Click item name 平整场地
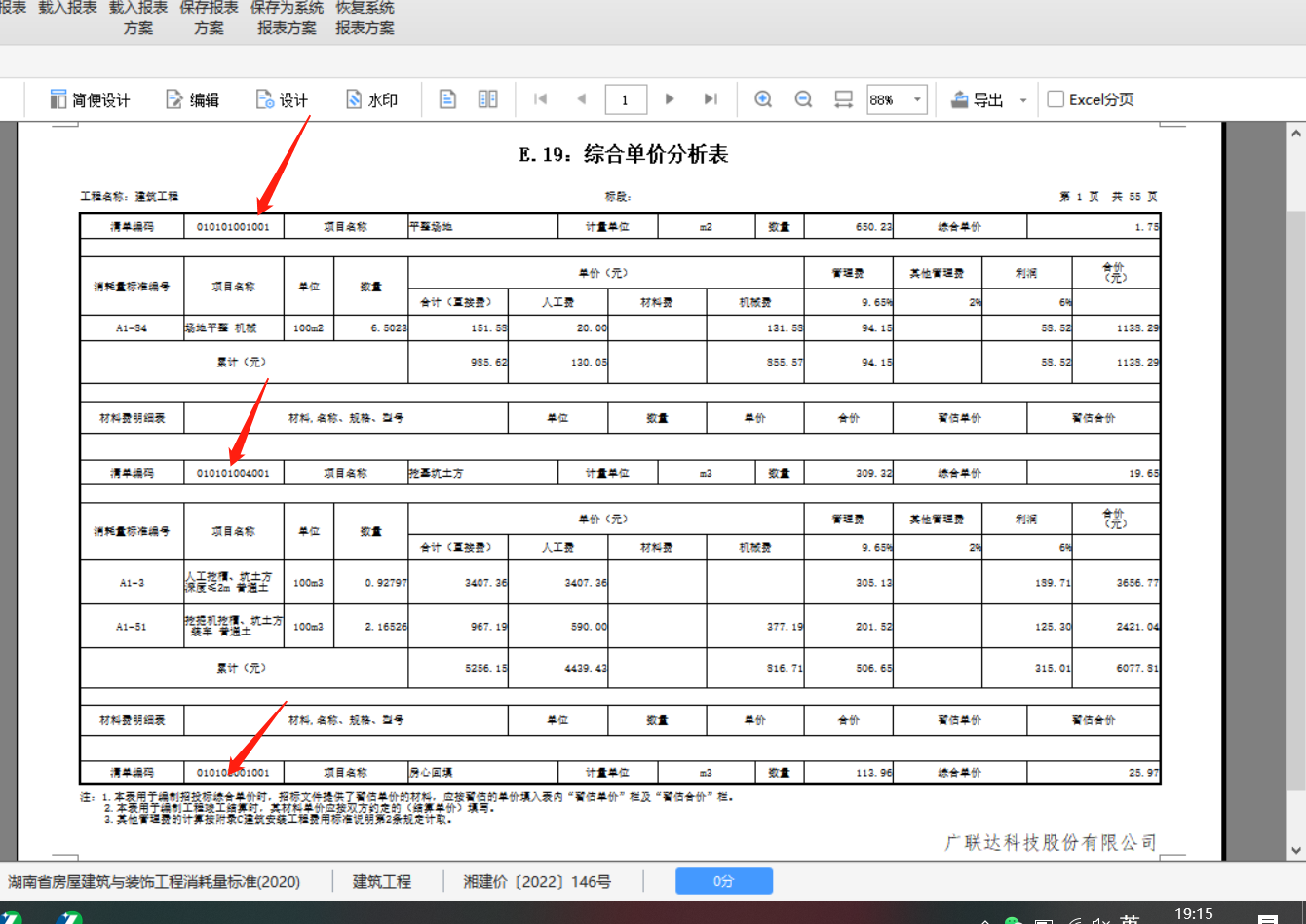 tap(431, 227)
